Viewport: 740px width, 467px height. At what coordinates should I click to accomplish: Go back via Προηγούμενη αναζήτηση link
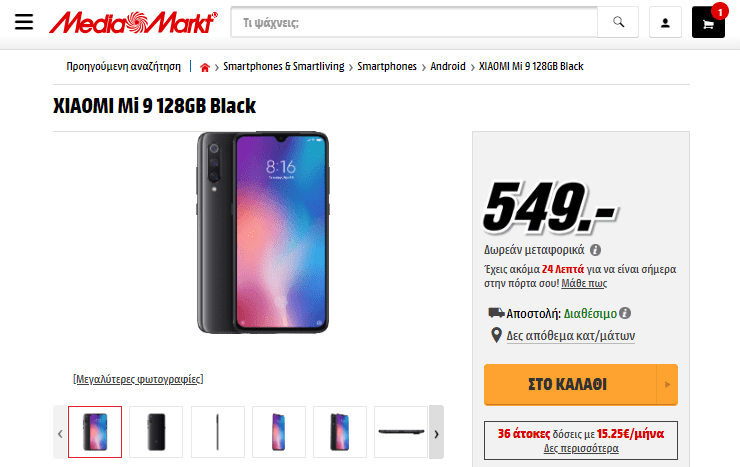pos(123,67)
